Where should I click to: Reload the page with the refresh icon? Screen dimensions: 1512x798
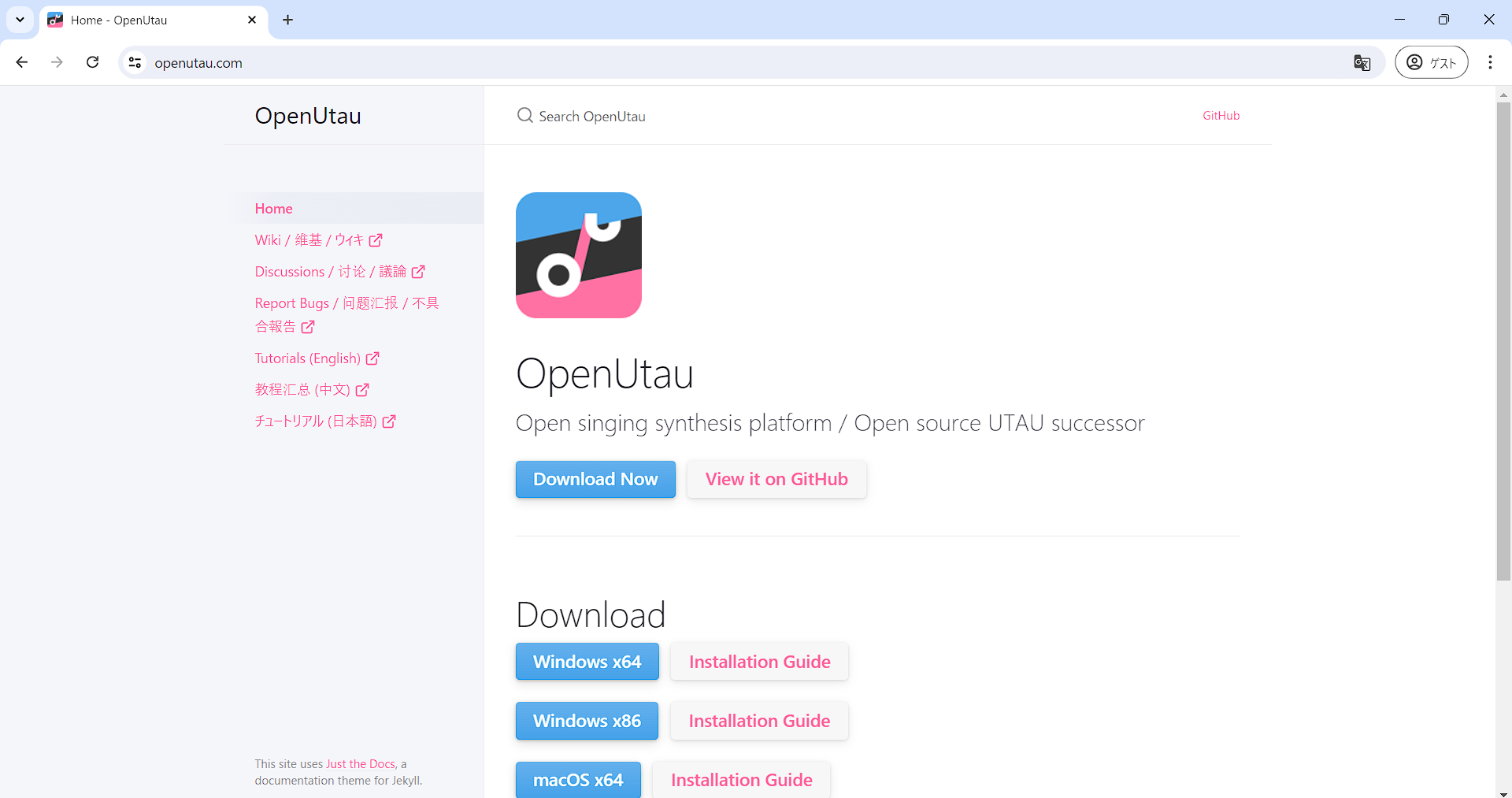[x=92, y=62]
